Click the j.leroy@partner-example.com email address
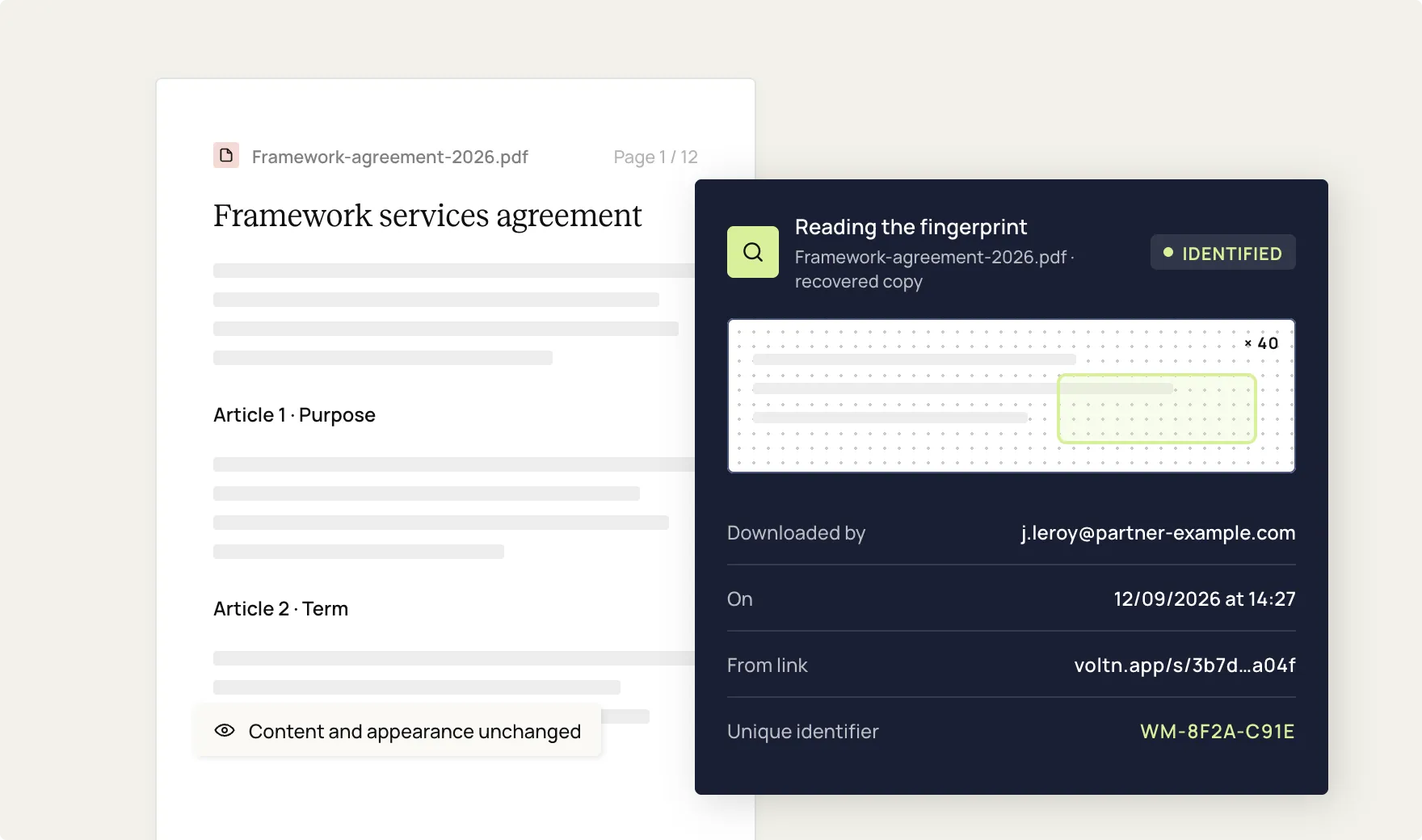Screen dimensions: 1422x840 [1158, 533]
